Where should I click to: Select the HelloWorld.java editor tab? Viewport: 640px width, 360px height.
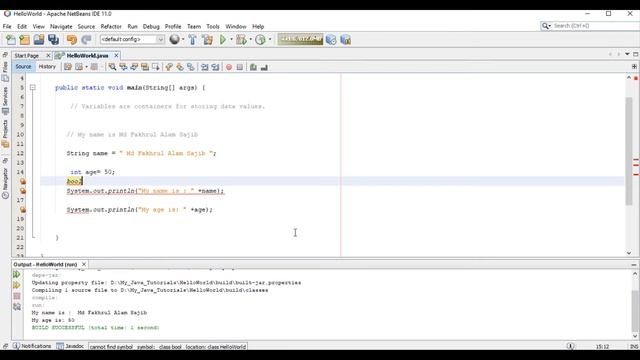coord(87,56)
